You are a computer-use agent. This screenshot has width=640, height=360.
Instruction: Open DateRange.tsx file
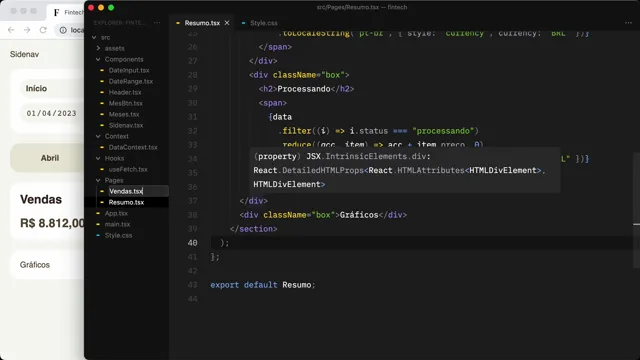coord(131,81)
